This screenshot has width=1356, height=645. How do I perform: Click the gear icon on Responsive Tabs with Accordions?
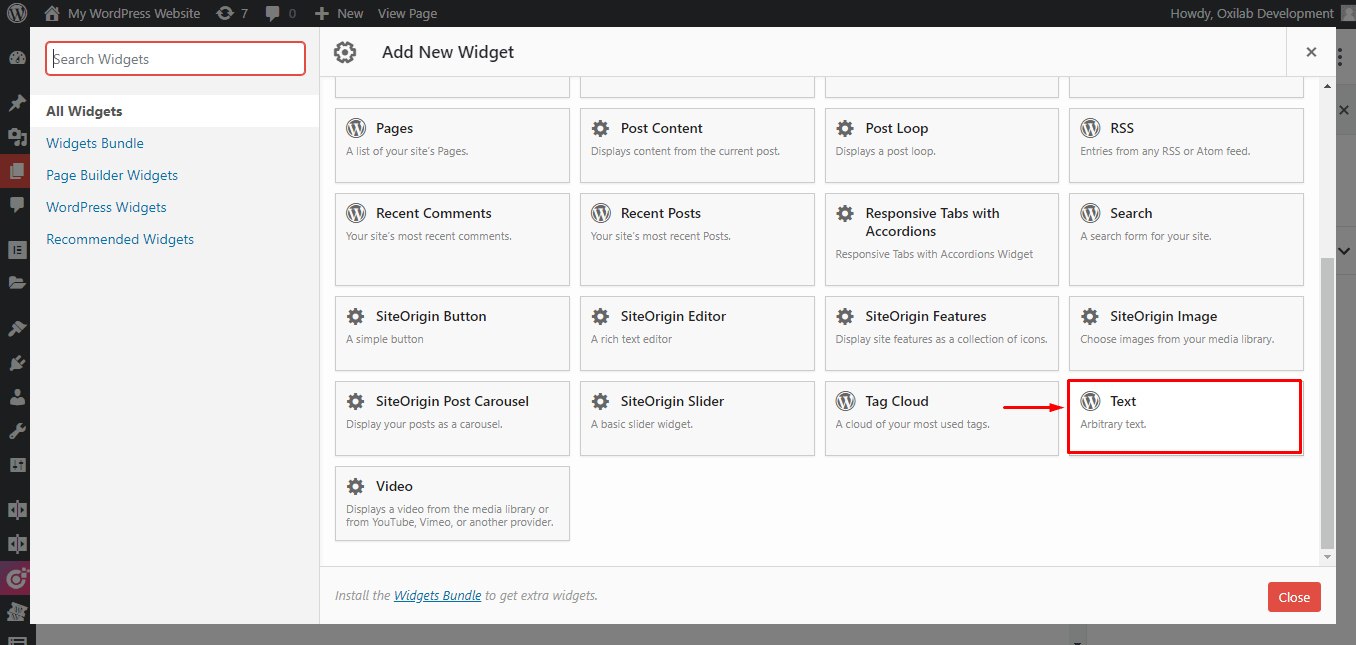tap(845, 213)
